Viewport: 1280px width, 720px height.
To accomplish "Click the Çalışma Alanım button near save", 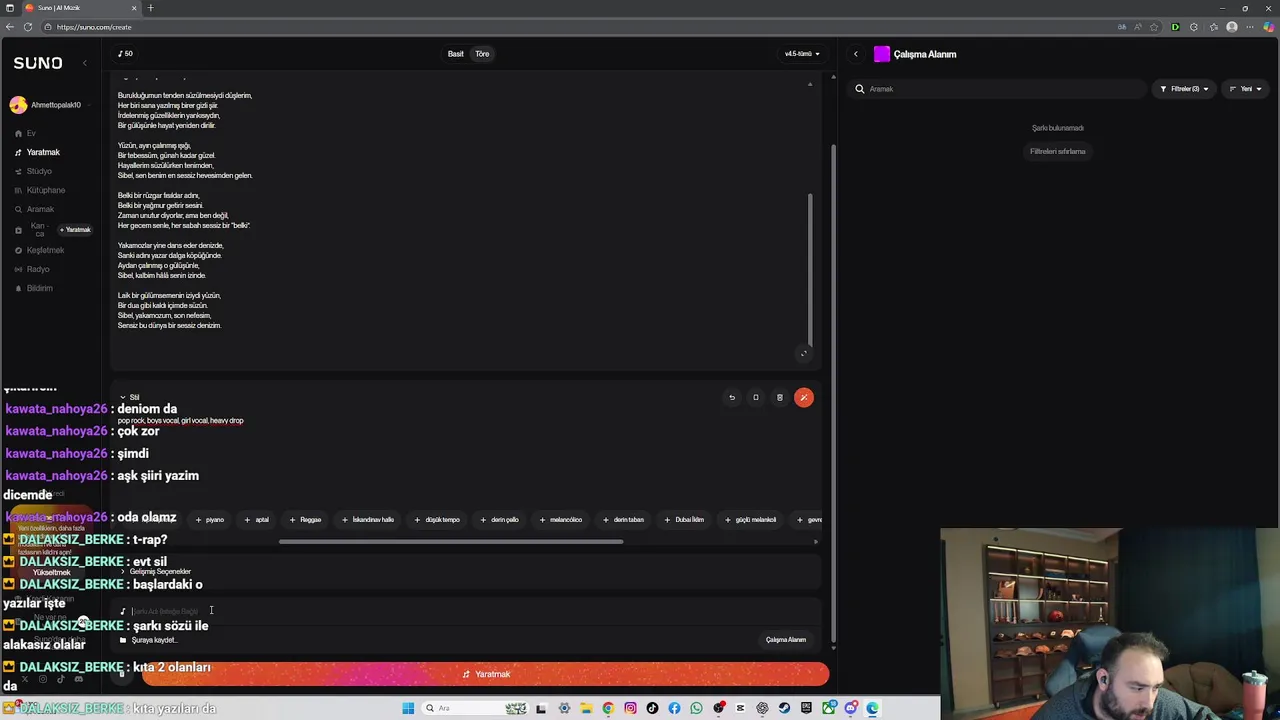I will 785,640.
